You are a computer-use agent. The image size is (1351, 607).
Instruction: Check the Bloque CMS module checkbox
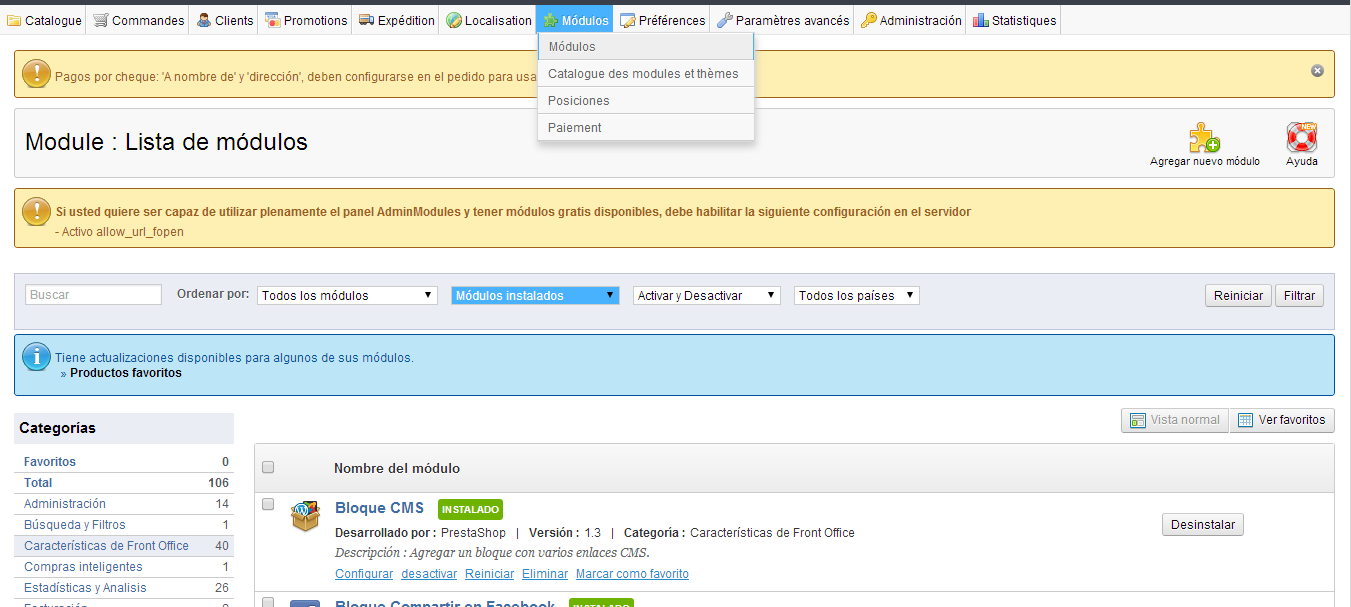pos(268,505)
